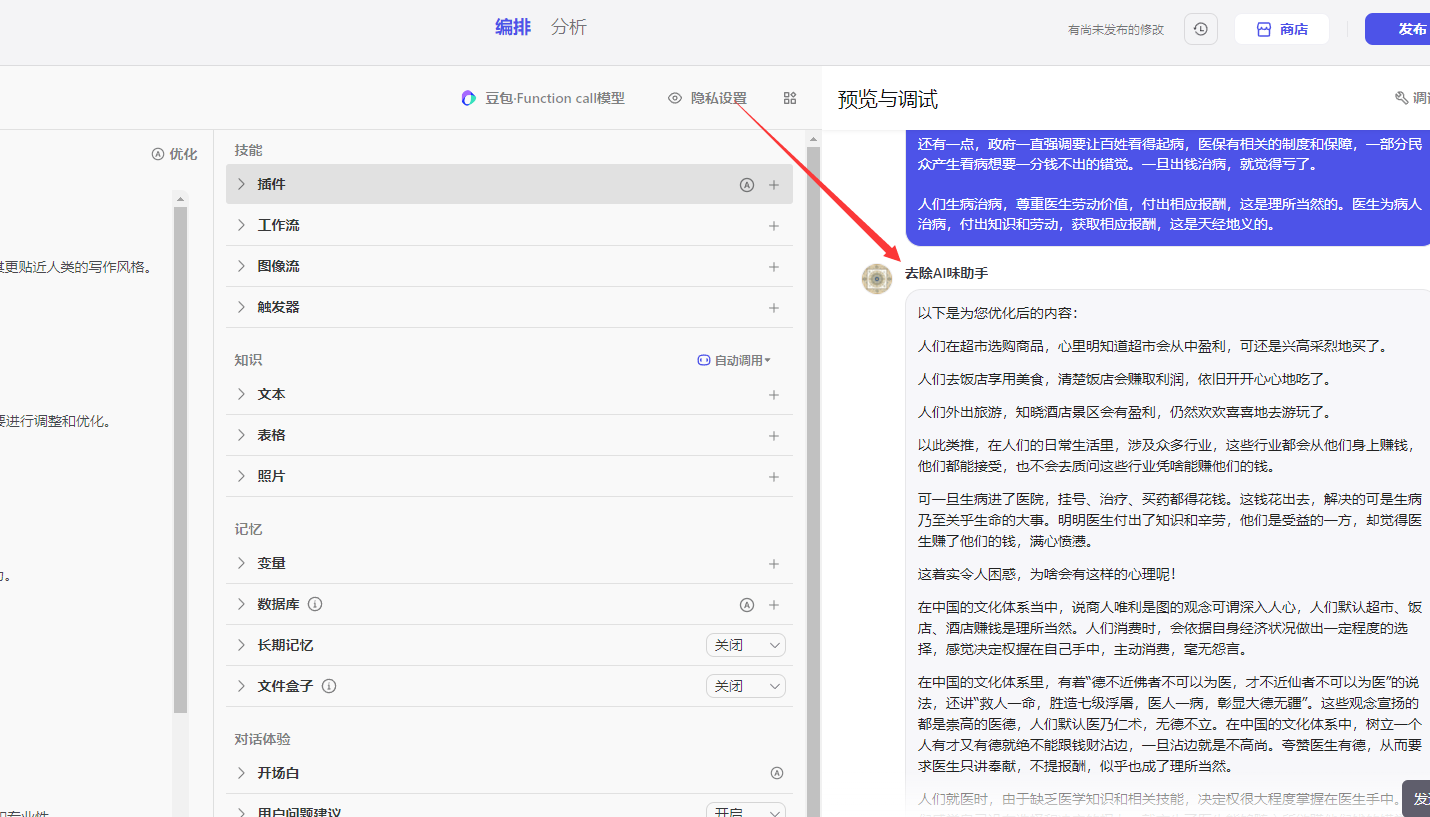Click the auto-add icon in 插件 row
Screen dimensions: 1430x817
coord(746,185)
